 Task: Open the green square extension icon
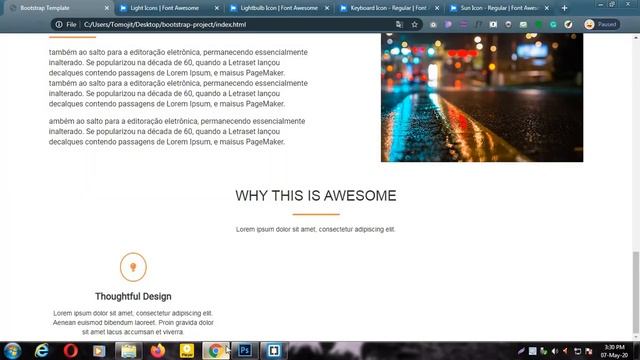click(x=538, y=24)
